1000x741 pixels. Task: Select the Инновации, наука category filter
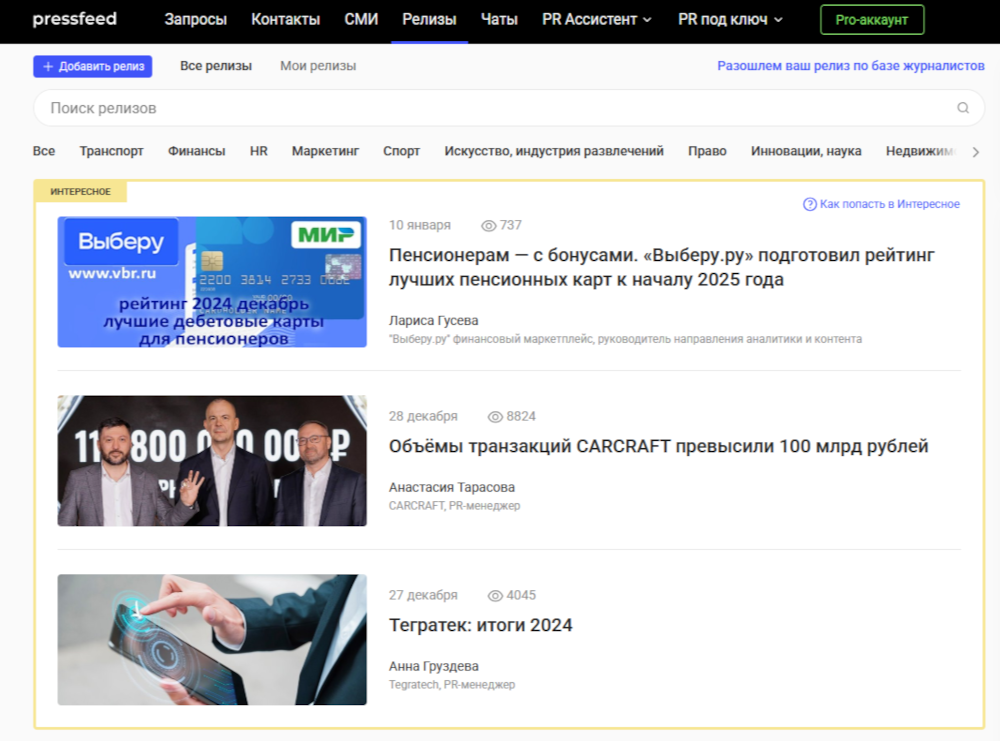point(806,151)
